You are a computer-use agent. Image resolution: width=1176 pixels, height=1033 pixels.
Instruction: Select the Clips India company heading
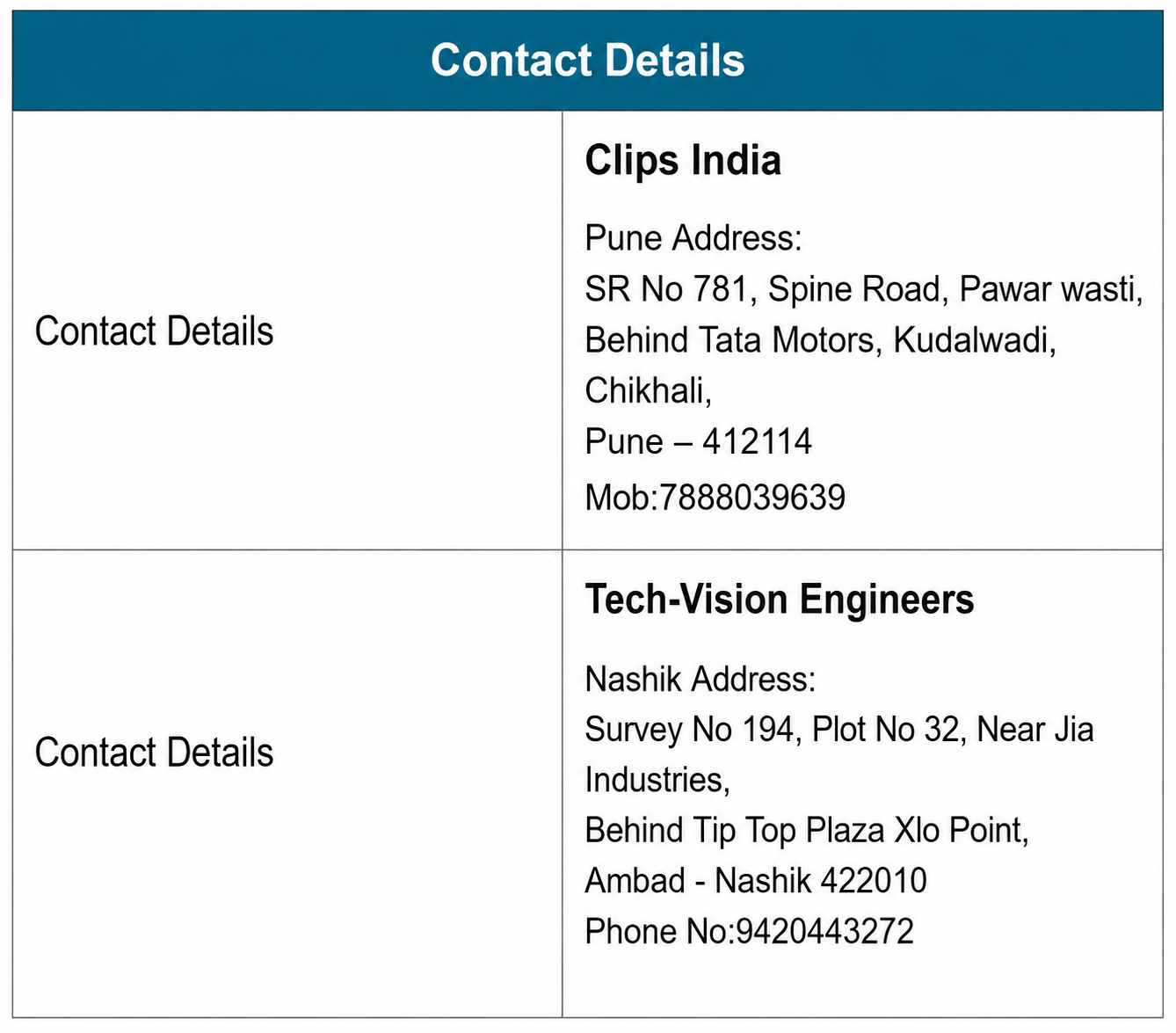(683, 160)
